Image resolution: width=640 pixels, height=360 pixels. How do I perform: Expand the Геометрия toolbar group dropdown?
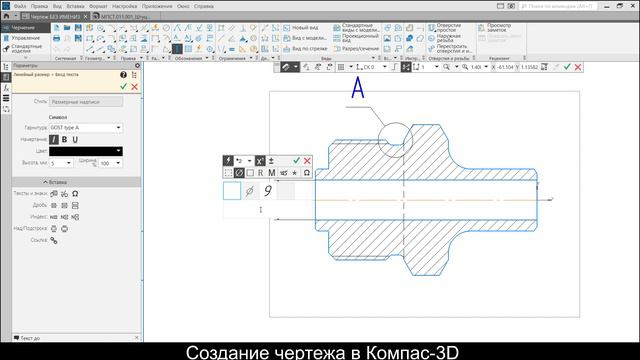coord(108,58)
